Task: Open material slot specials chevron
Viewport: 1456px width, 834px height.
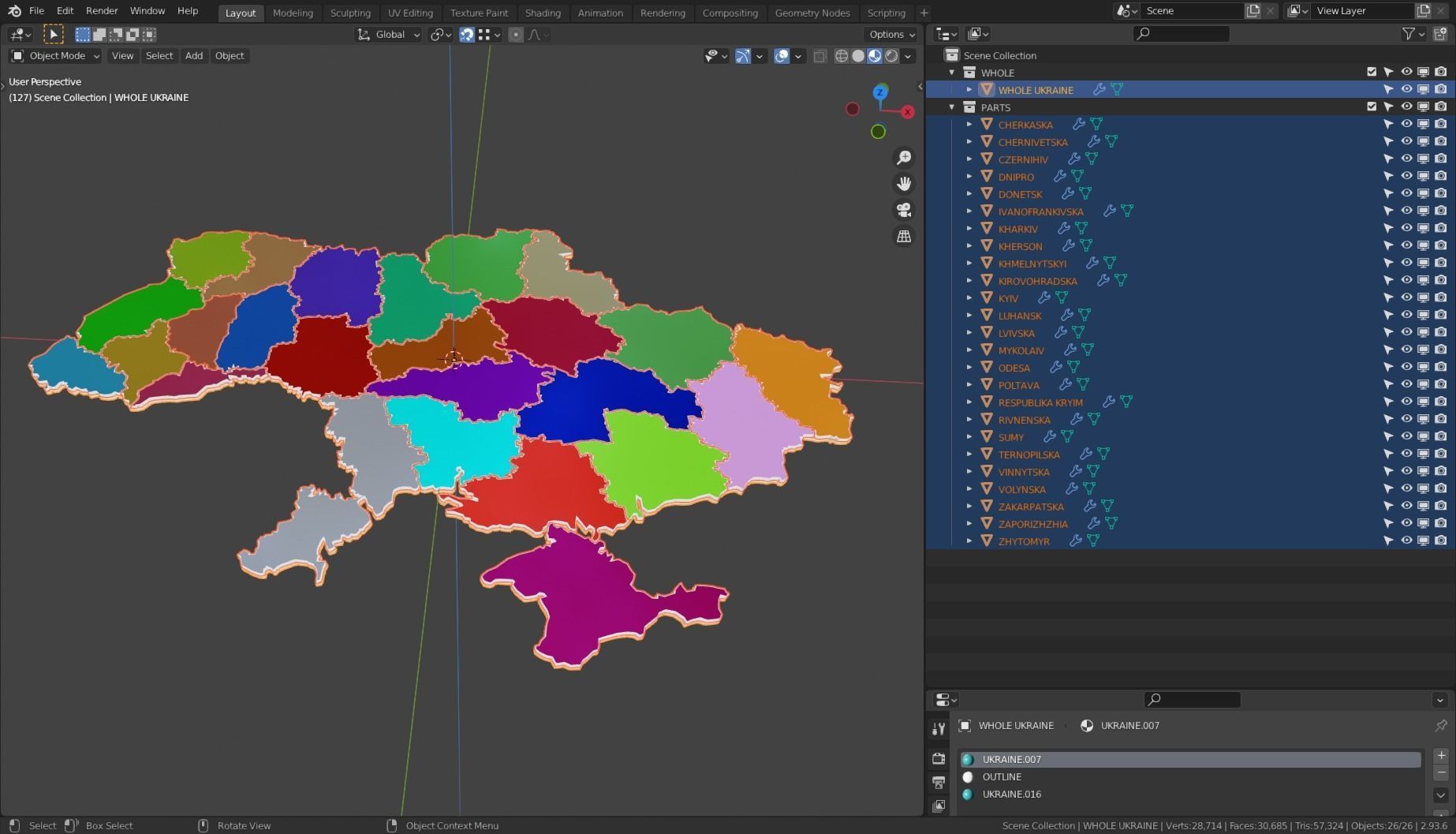Action: click(x=1441, y=795)
